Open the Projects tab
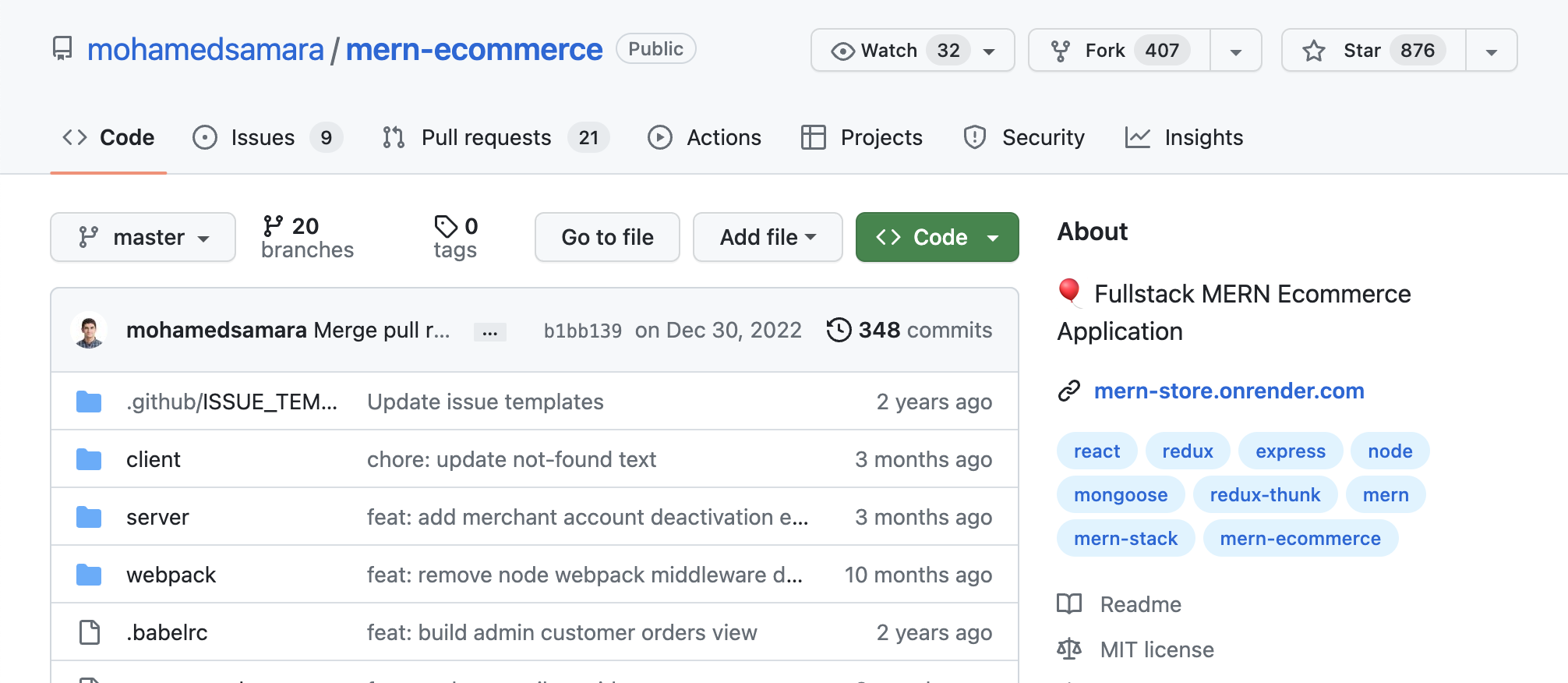1568x683 pixels. click(862, 137)
